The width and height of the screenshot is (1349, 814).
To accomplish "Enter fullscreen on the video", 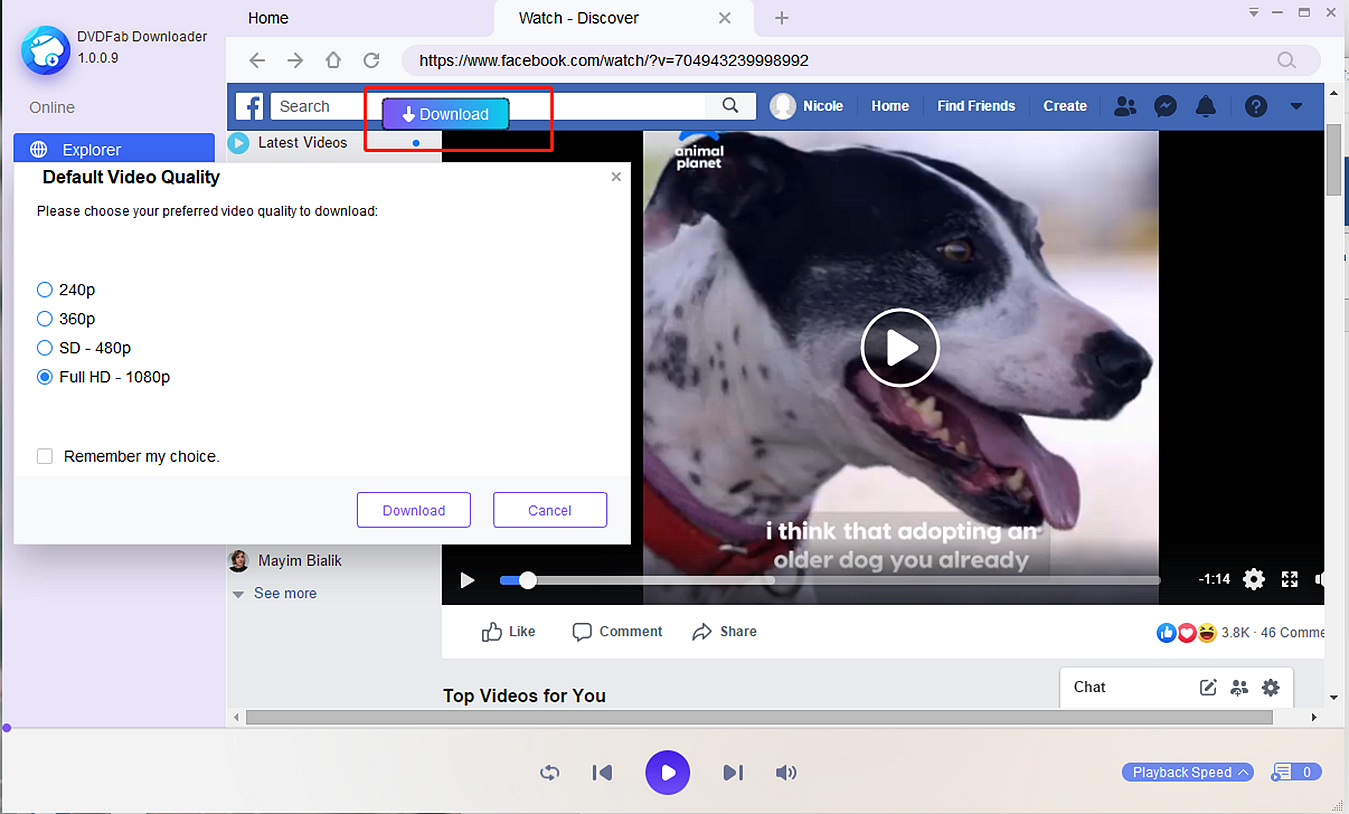I will point(1290,579).
